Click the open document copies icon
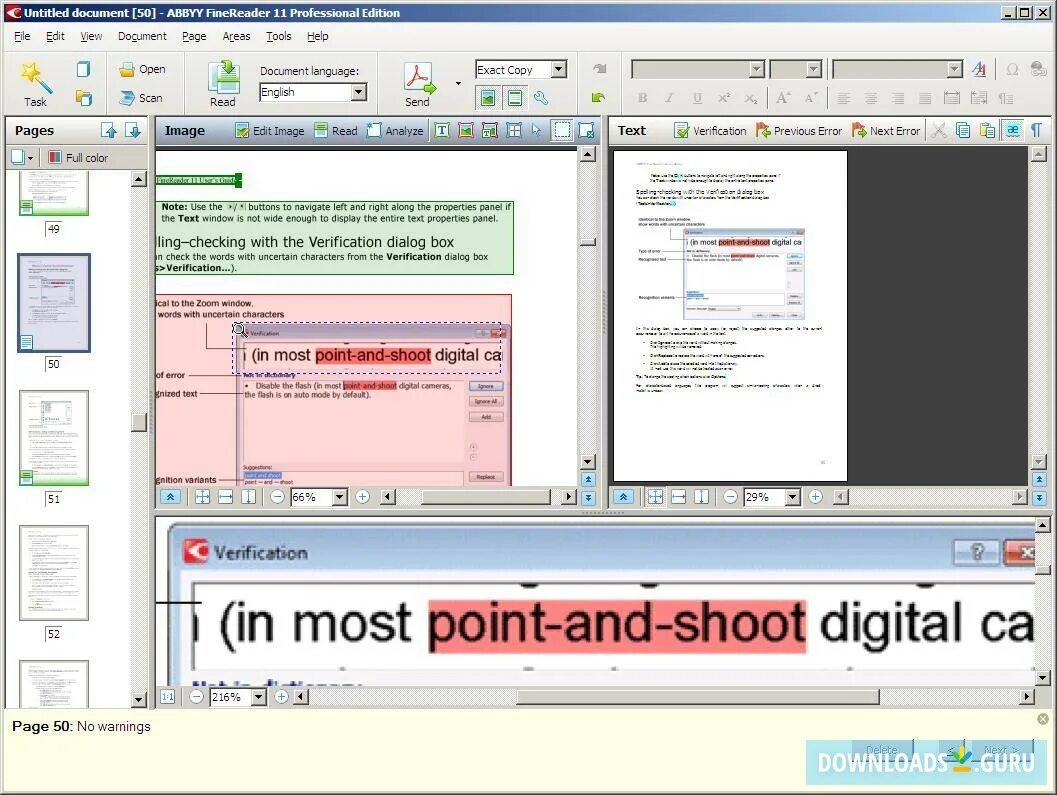The image size is (1057, 795). coord(84,98)
